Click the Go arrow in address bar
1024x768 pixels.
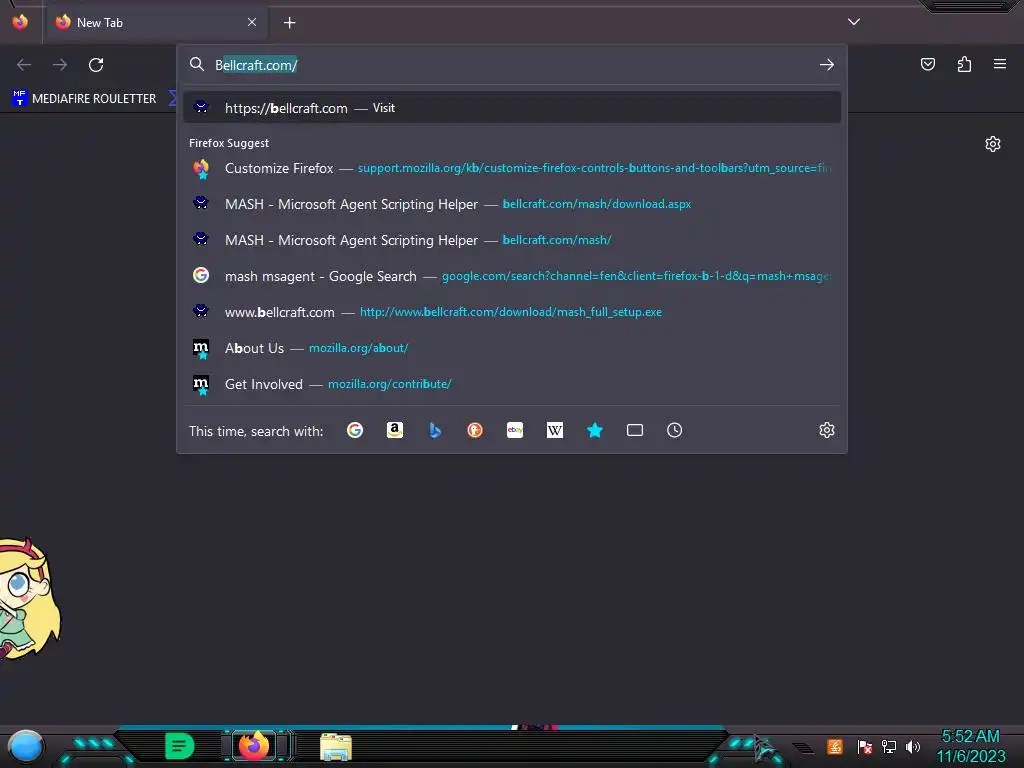tap(827, 65)
